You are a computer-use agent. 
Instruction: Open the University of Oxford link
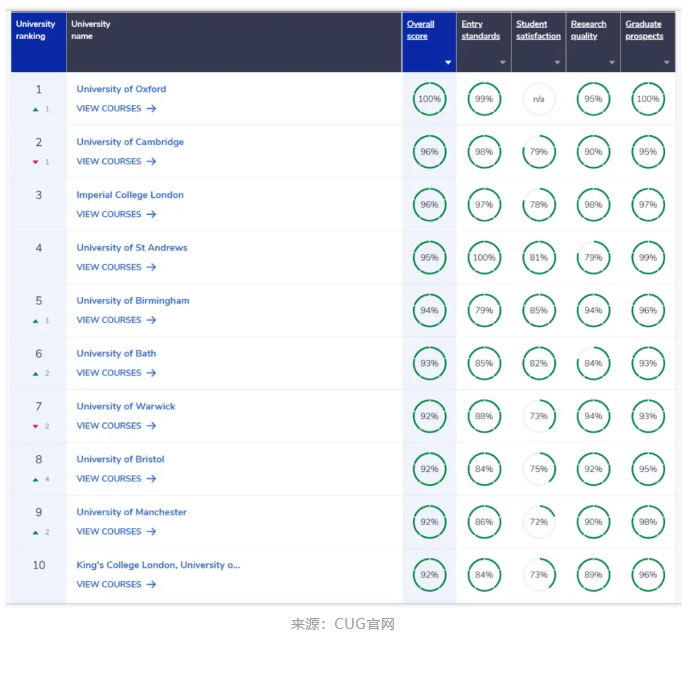121,89
